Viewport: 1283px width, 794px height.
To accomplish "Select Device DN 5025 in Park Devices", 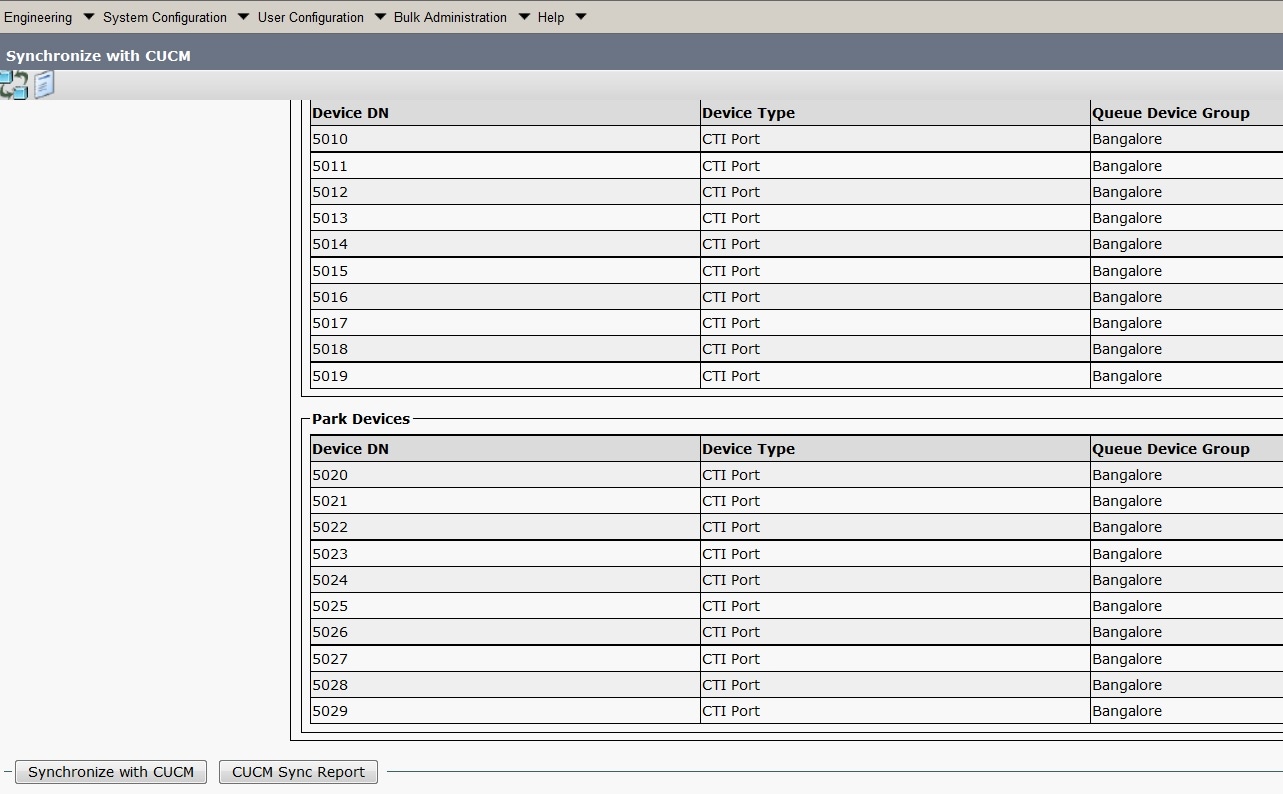I will click(505, 606).
